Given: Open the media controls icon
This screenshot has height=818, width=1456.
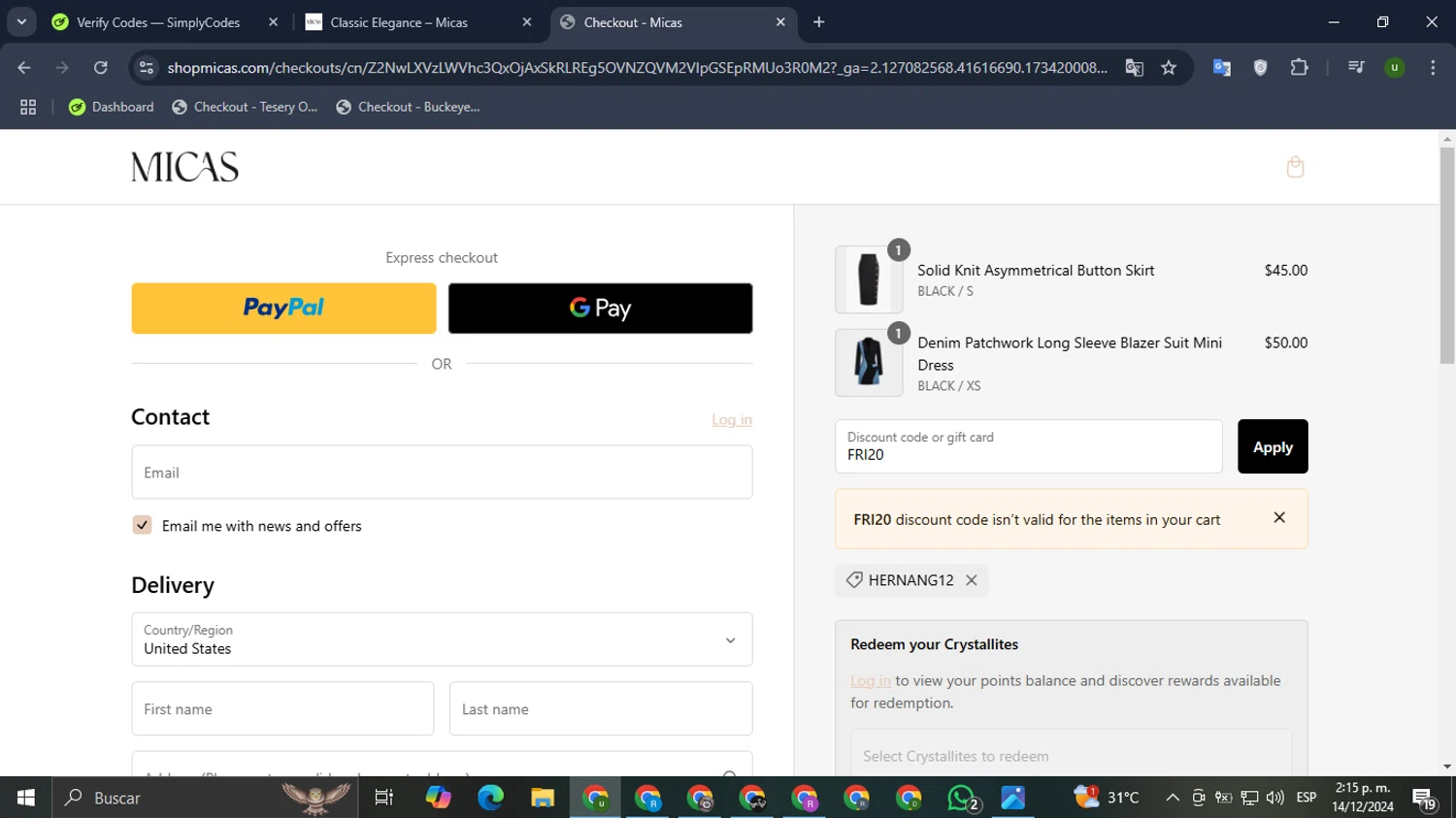Looking at the screenshot, I should pyautogui.click(x=1356, y=67).
